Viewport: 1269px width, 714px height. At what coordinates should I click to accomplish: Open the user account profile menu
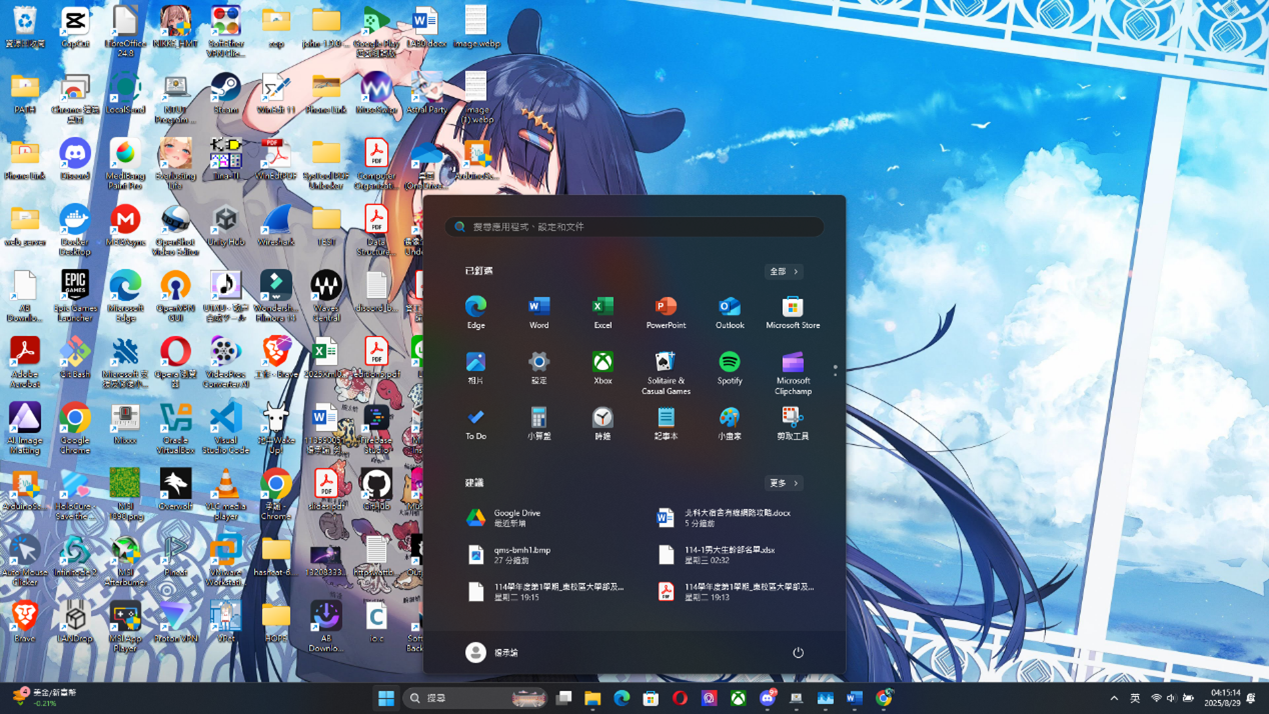(x=492, y=652)
